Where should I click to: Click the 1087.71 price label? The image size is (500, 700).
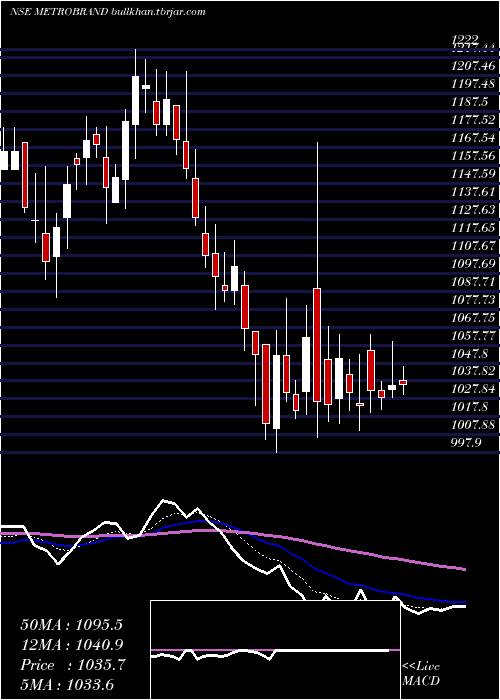(x=474, y=281)
